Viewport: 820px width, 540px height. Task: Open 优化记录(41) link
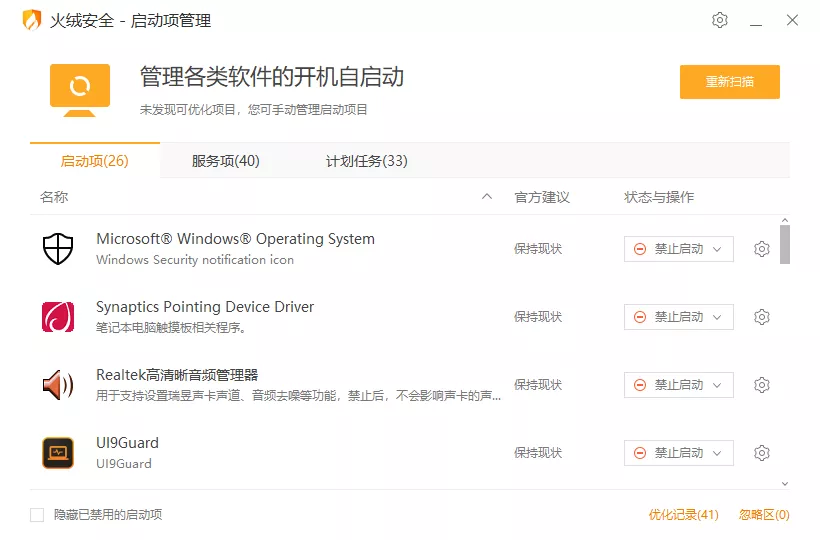coord(684,515)
